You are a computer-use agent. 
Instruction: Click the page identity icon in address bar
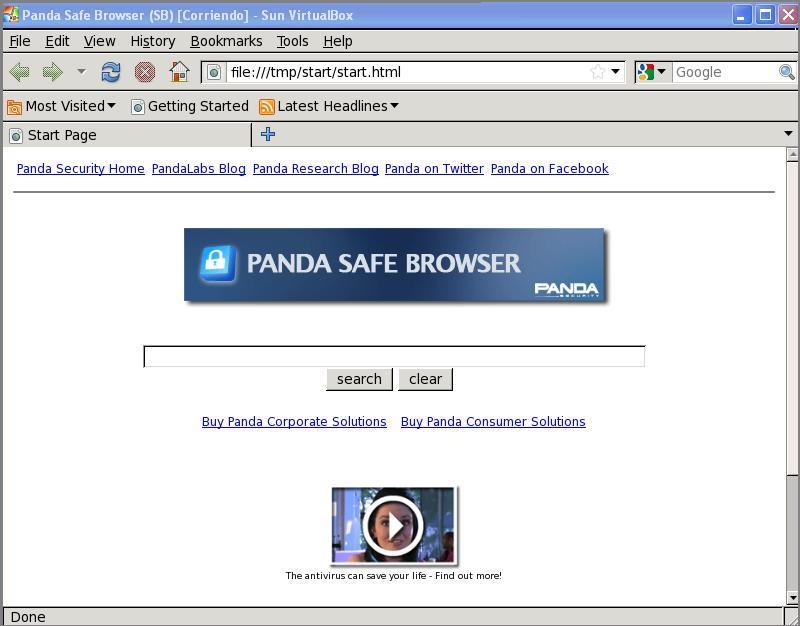[214, 72]
